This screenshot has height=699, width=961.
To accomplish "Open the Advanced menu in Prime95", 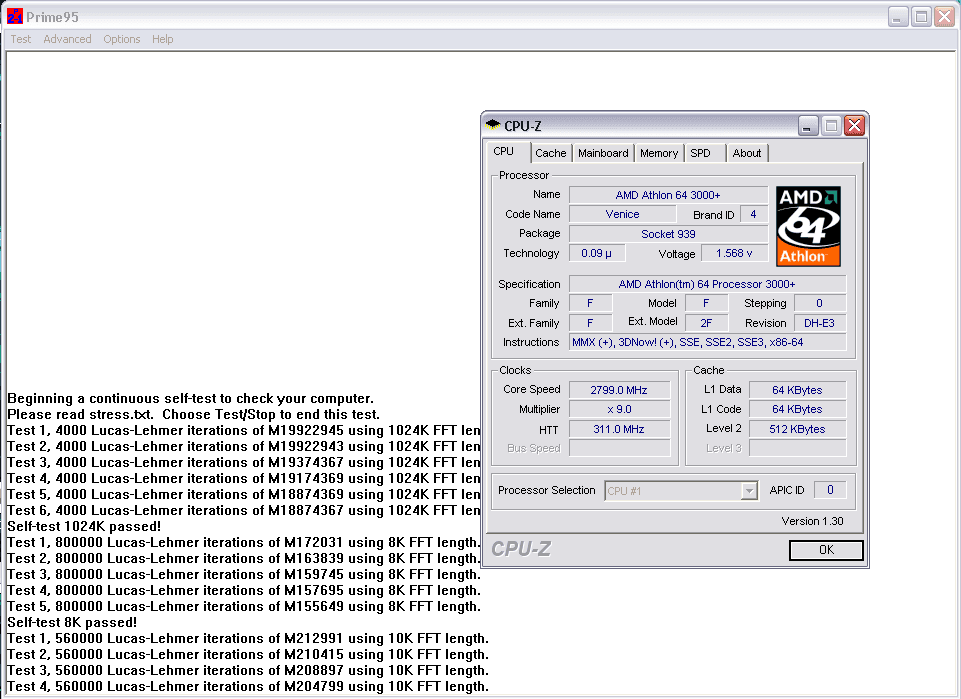I will pos(67,39).
